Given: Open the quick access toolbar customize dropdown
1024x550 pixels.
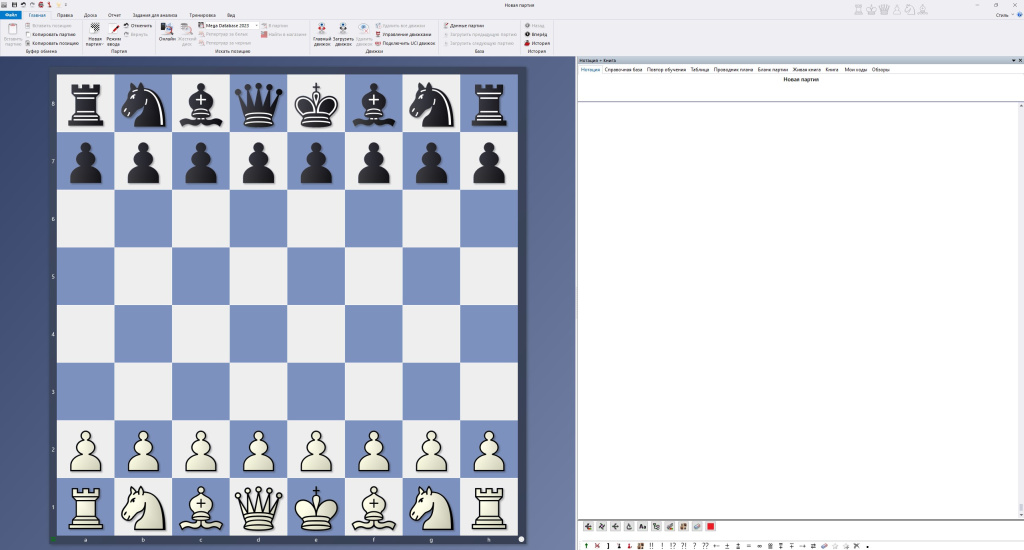Looking at the screenshot, I should pyautogui.click(x=65, y=5).
